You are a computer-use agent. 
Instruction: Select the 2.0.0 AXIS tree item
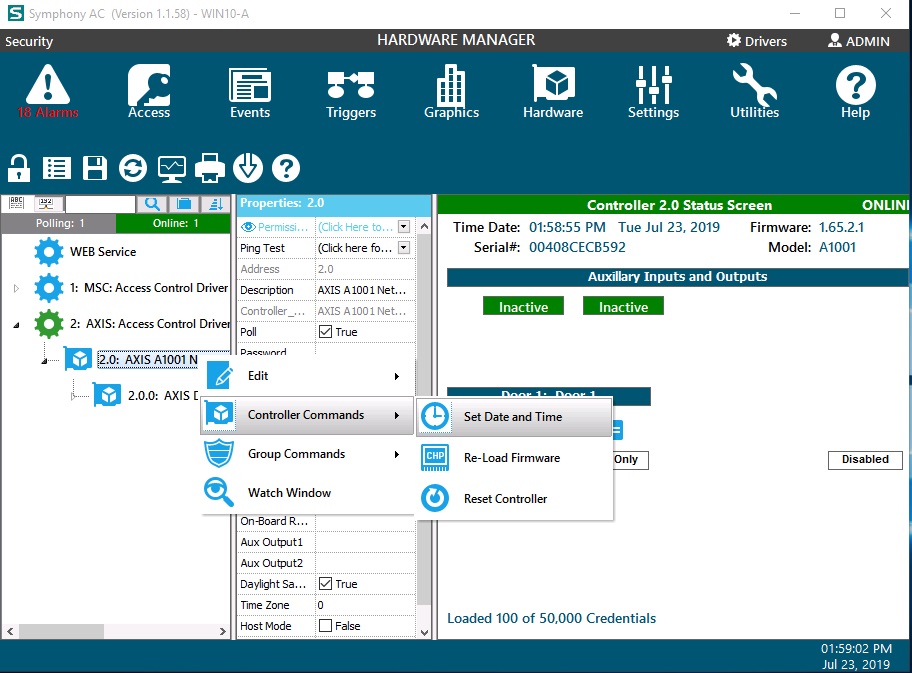click(163, 396)
